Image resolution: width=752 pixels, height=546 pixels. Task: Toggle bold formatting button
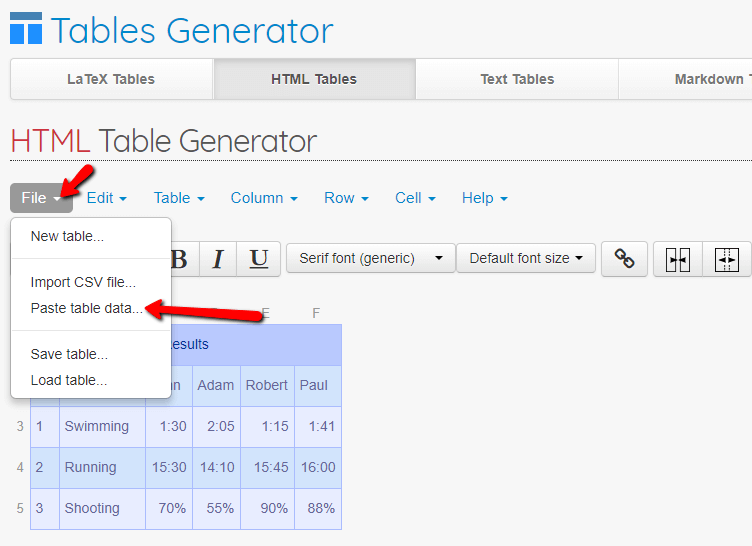(184, 259)
